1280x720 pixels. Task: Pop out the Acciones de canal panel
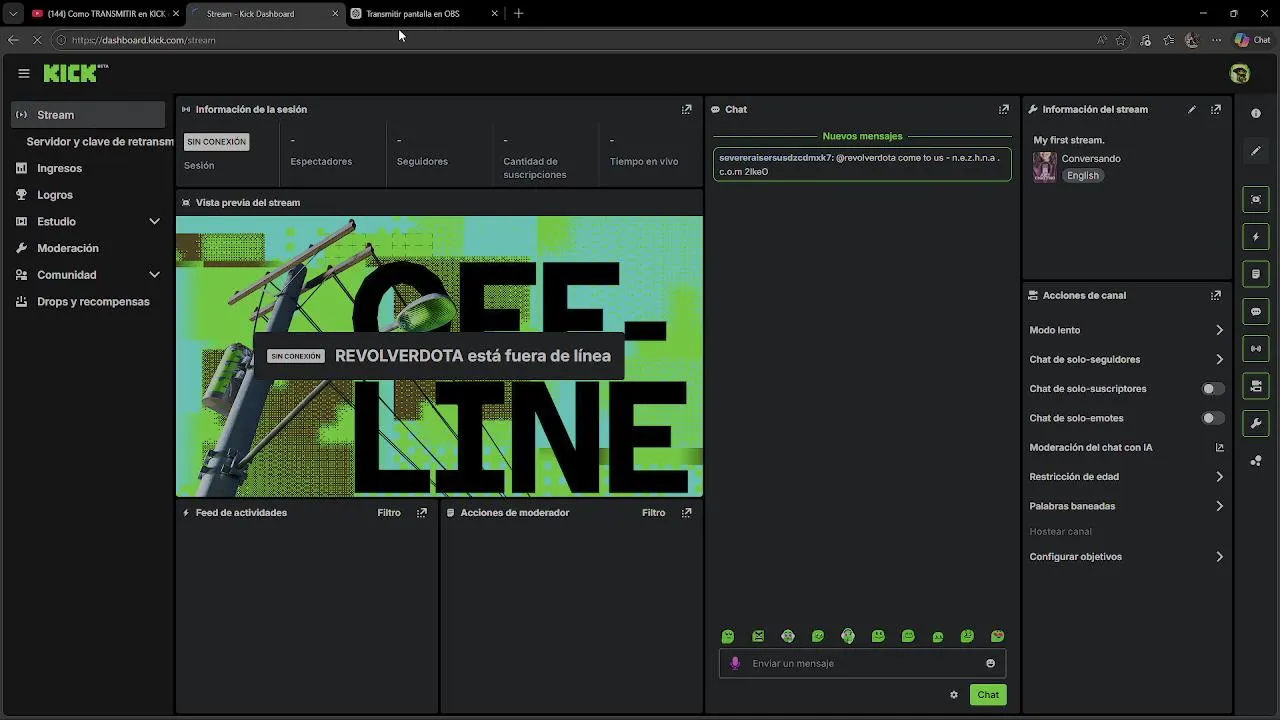[1216, 295]
